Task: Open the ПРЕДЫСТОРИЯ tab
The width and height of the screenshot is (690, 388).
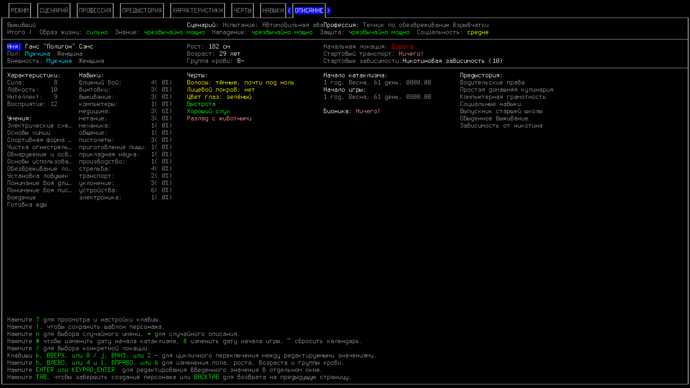Action: click(142, 11)
